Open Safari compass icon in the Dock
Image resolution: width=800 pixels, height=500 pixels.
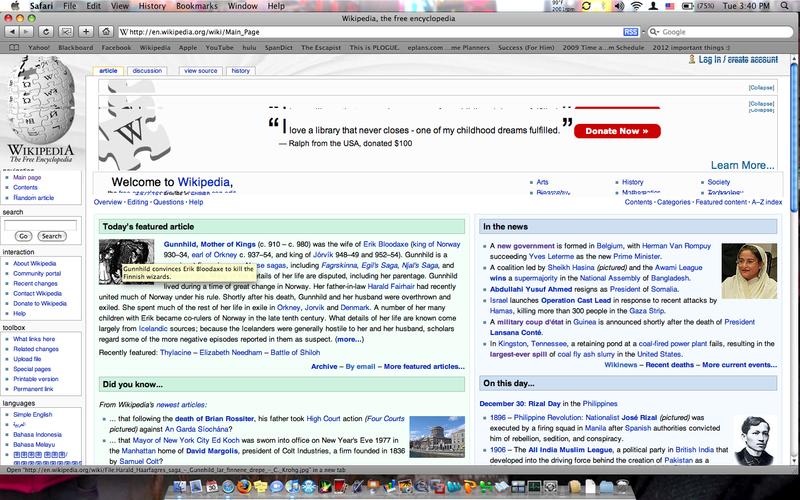pos(228,486)
